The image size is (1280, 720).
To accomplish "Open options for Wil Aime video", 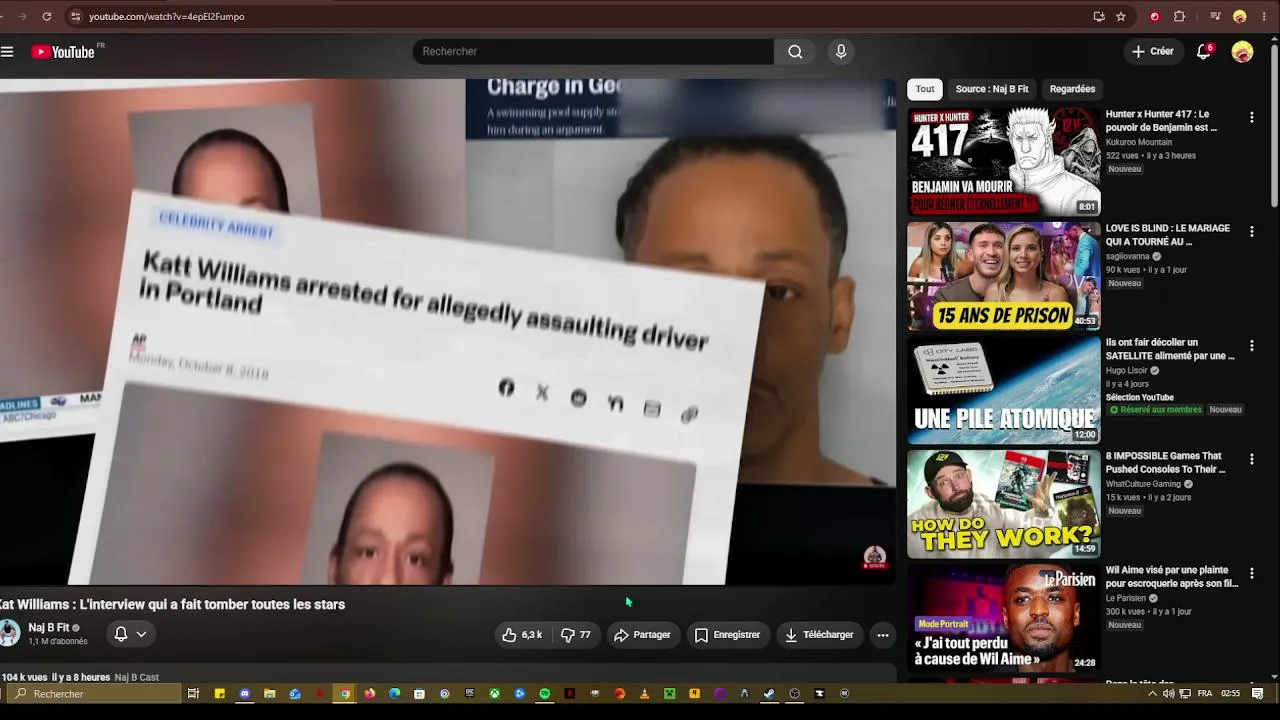I will tap(1251, 574).
